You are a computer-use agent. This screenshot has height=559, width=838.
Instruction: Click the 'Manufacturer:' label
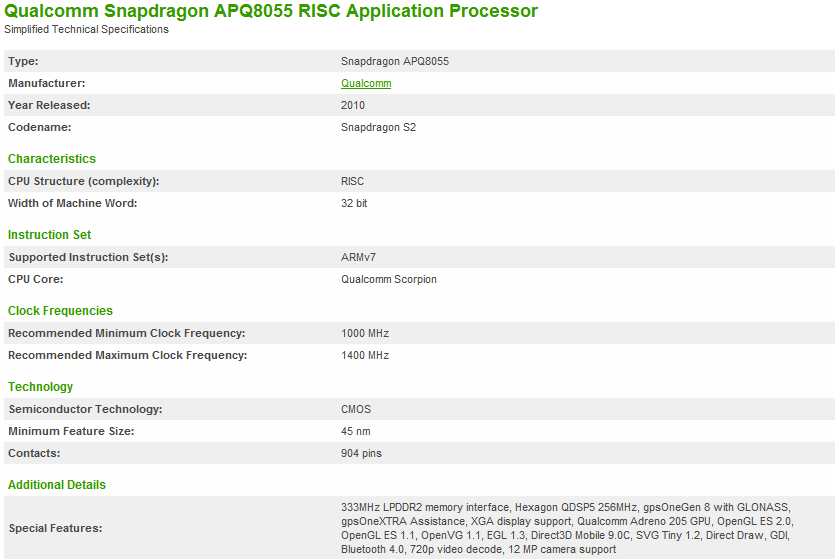(46, 83)
